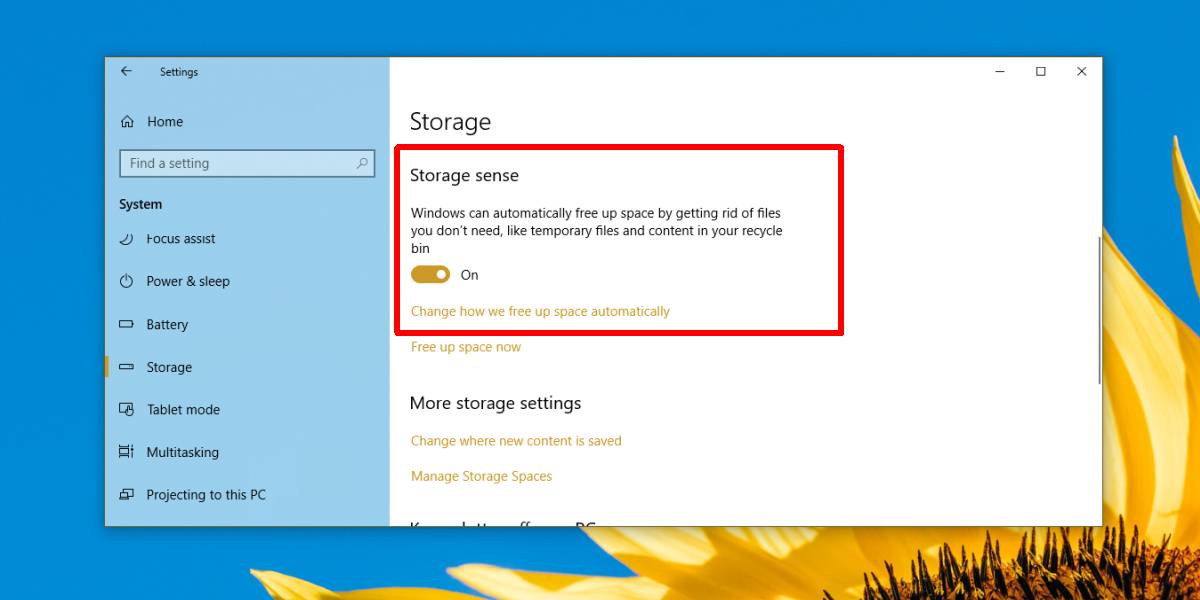Click the Storage sense description paragraph

pyautogui.click(x=596, y=230)
